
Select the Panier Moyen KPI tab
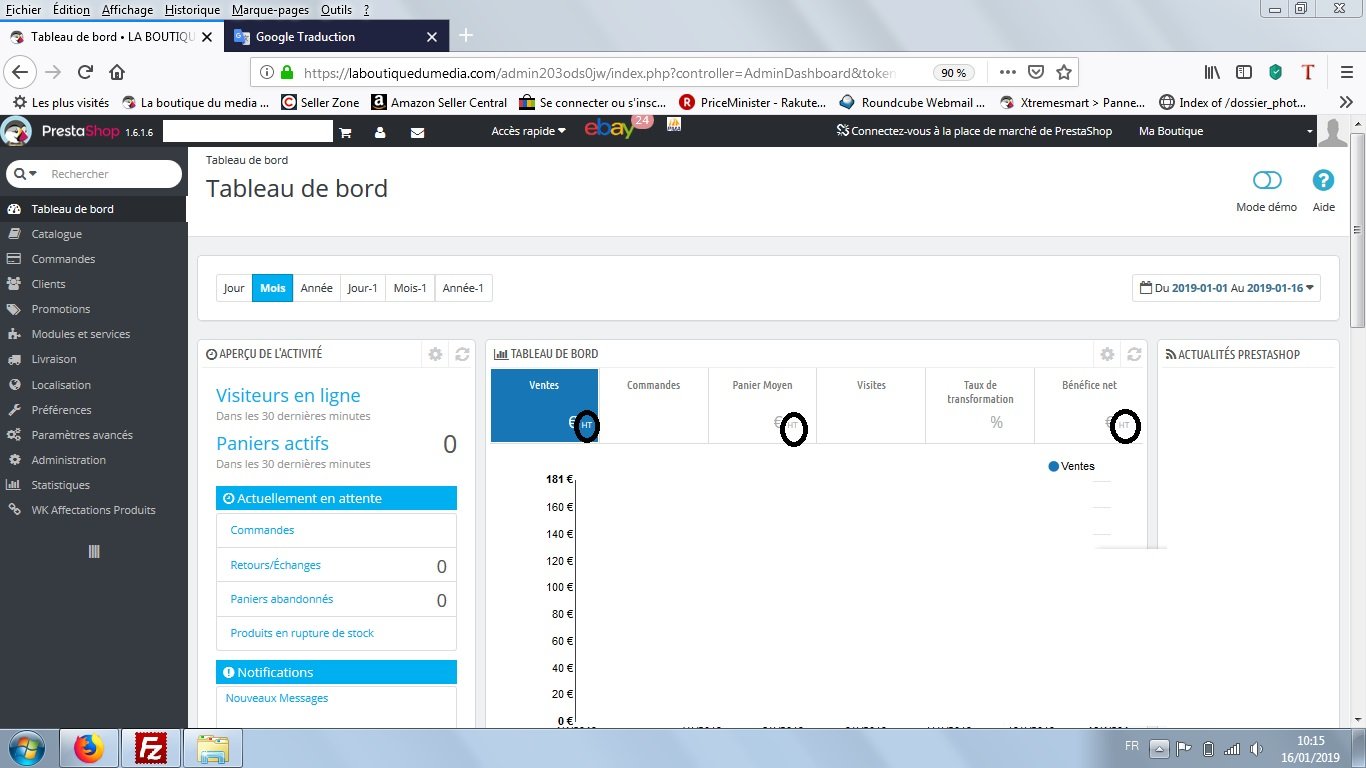pos(762,406)
